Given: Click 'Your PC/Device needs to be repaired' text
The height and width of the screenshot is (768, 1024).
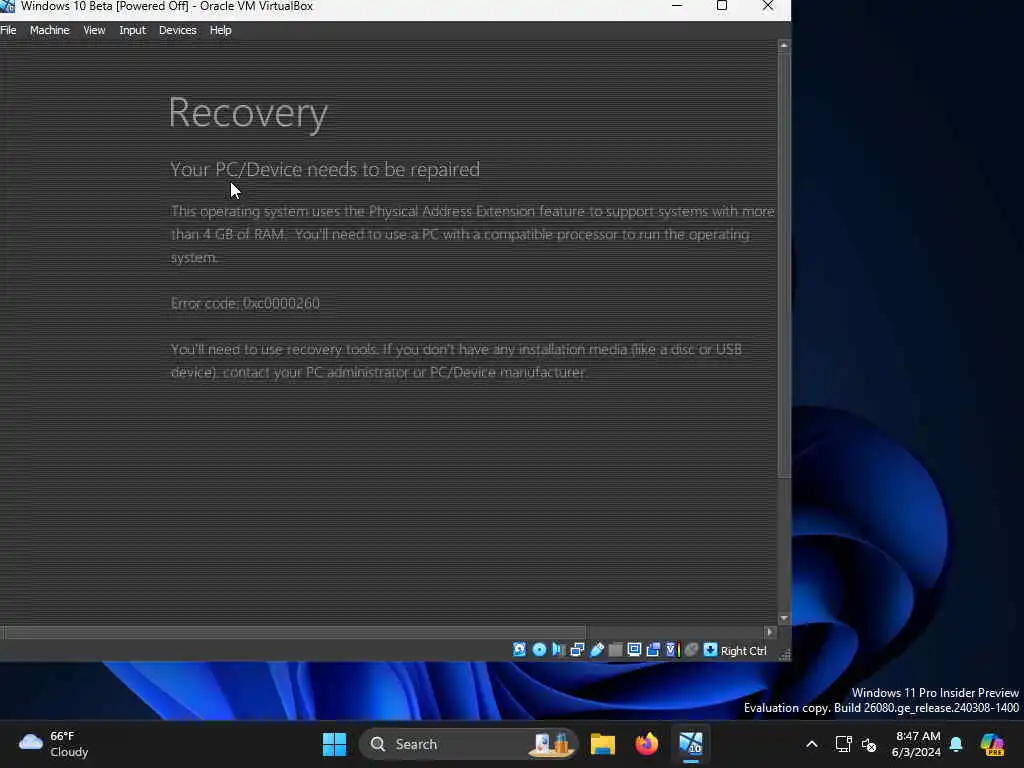Looking at the screenshot, I should point(325,170).
